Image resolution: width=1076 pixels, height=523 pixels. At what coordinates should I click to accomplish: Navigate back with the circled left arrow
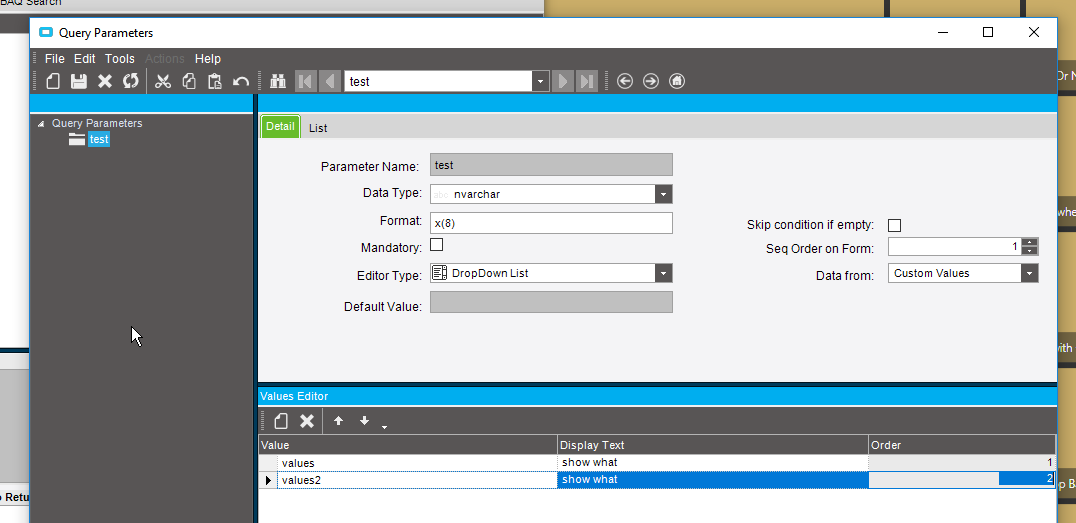624,81
